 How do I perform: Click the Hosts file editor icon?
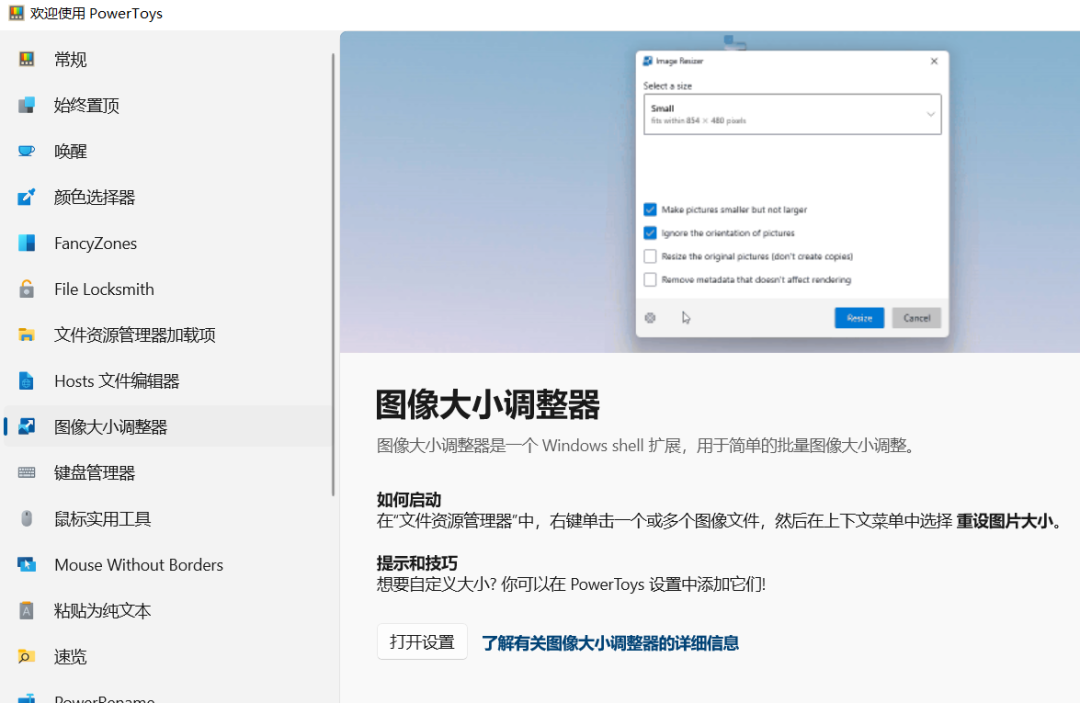26,381
